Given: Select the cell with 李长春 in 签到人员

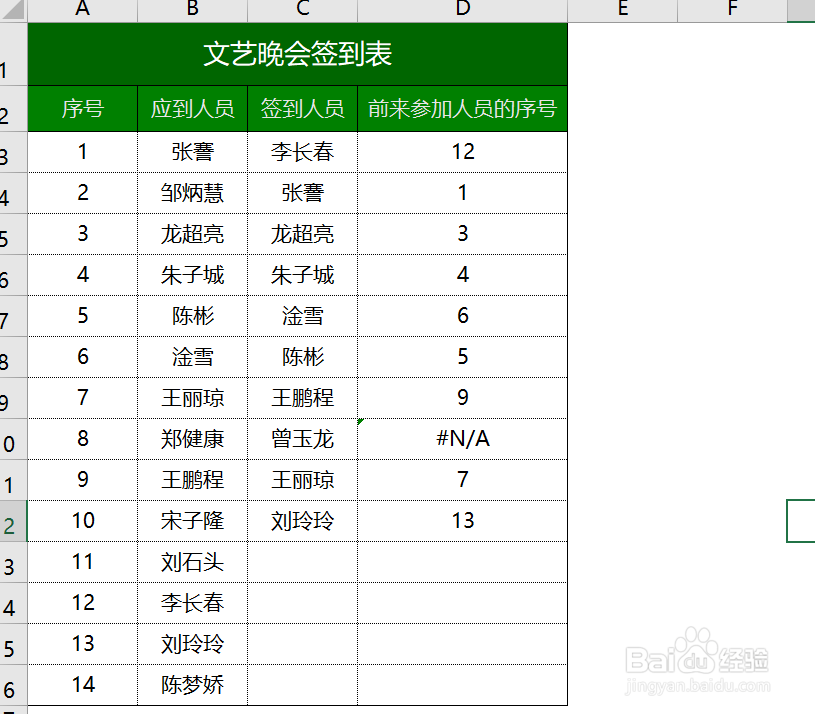Looking at the screenshot, I should 301,151.
